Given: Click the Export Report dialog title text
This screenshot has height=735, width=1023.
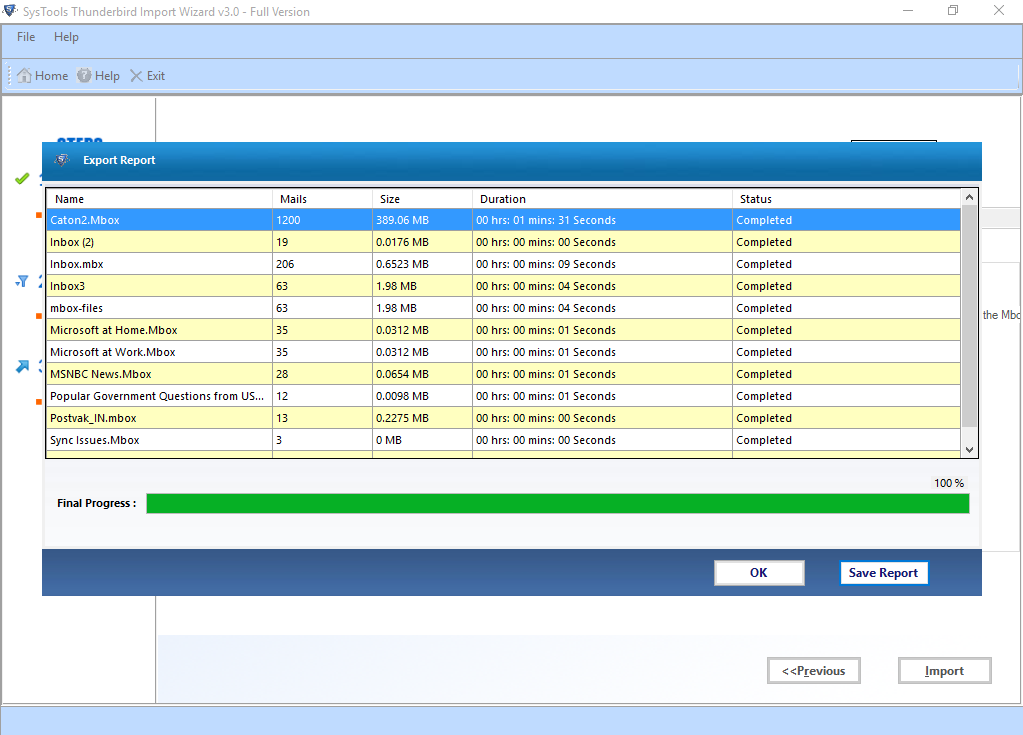Looking at the screenshot, I should pos(119,160).
